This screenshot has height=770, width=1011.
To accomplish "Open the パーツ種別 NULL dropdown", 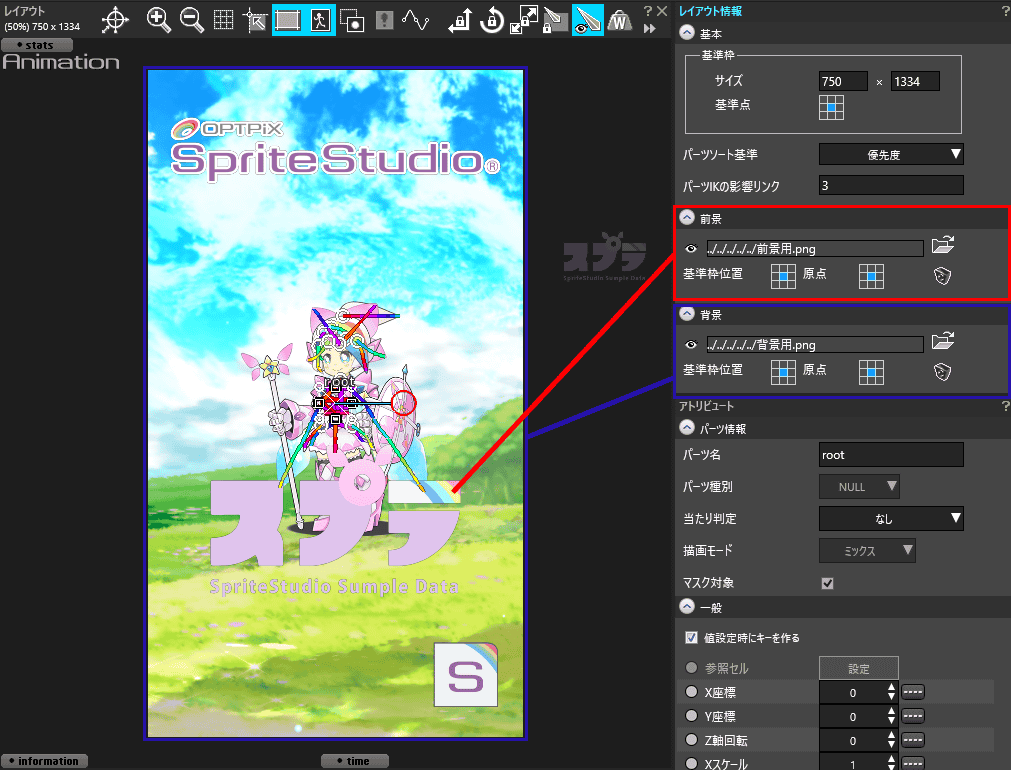I will point(859,486).
